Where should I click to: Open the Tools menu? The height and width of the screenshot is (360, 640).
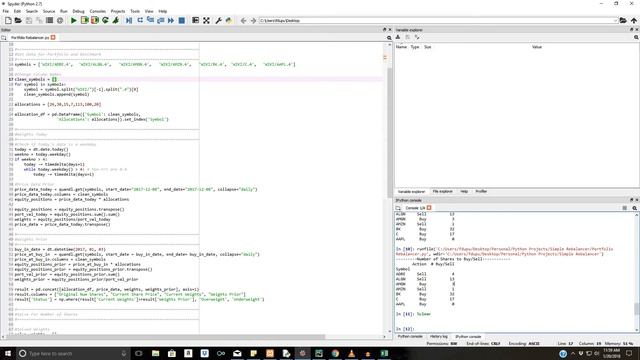pyautogui.click(x=135, y=11)
